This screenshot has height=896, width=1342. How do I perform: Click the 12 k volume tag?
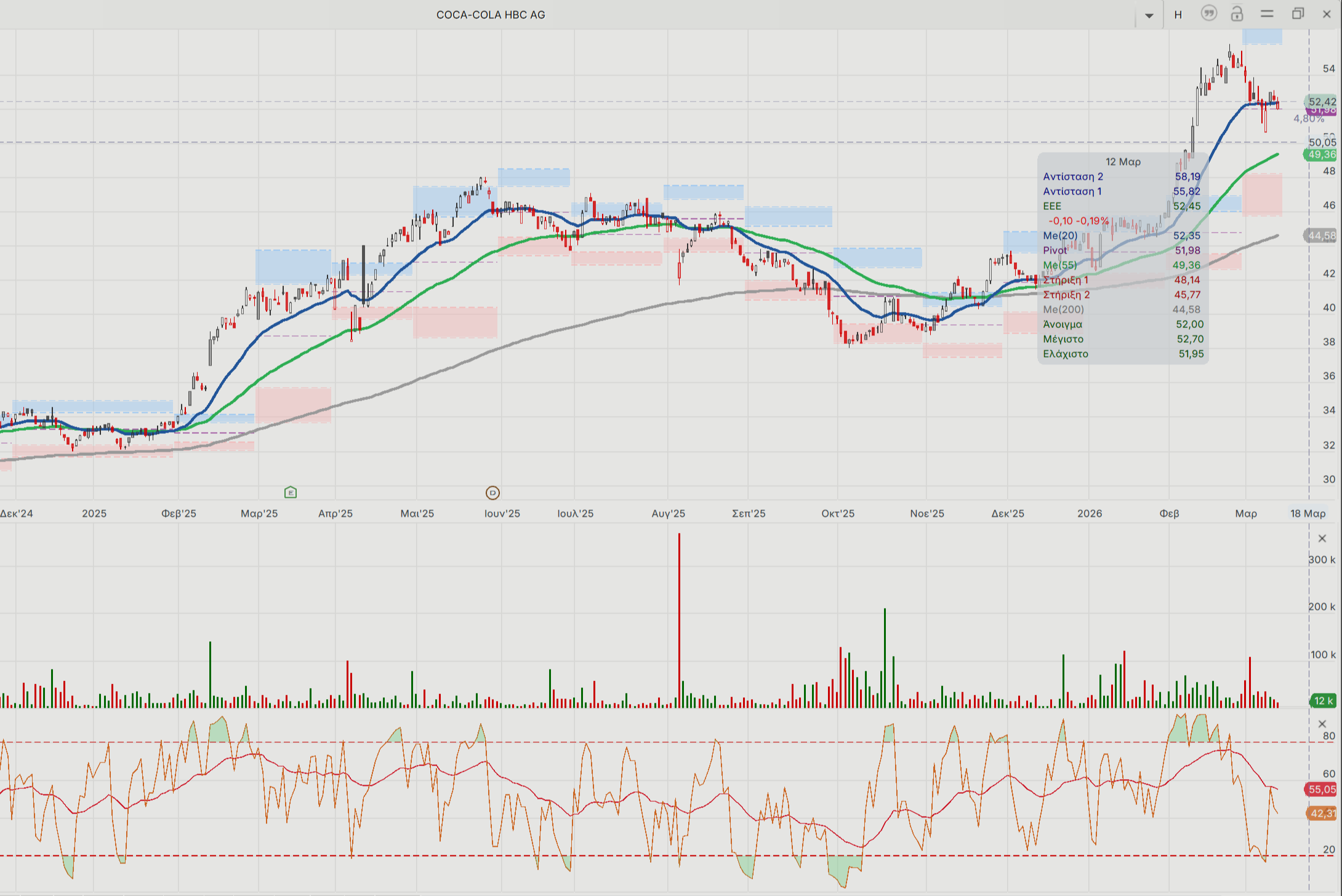click(1322, 700)
